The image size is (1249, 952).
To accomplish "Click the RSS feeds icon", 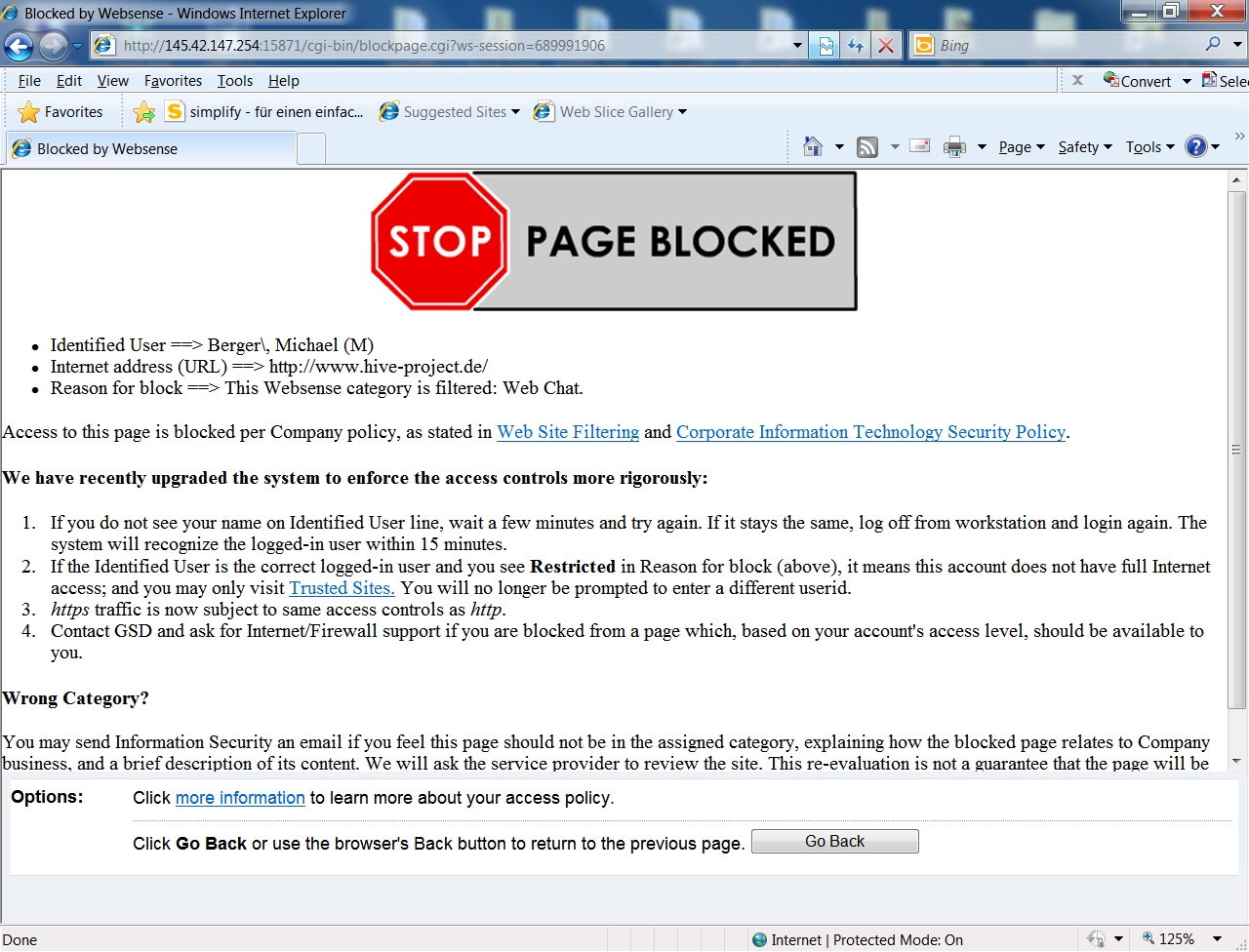I will click(x=866, y=147).
